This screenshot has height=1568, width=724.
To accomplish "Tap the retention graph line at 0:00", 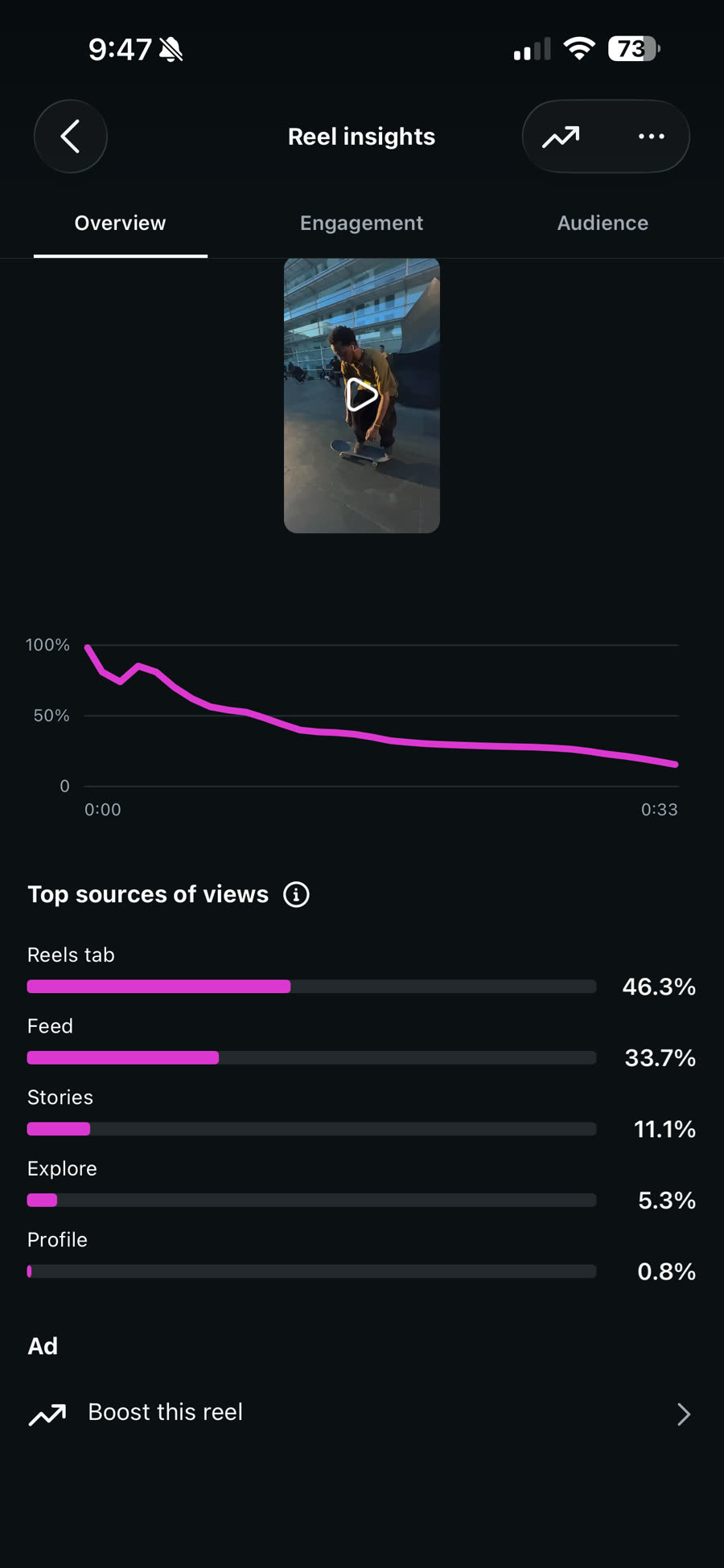I will [88, 647].
